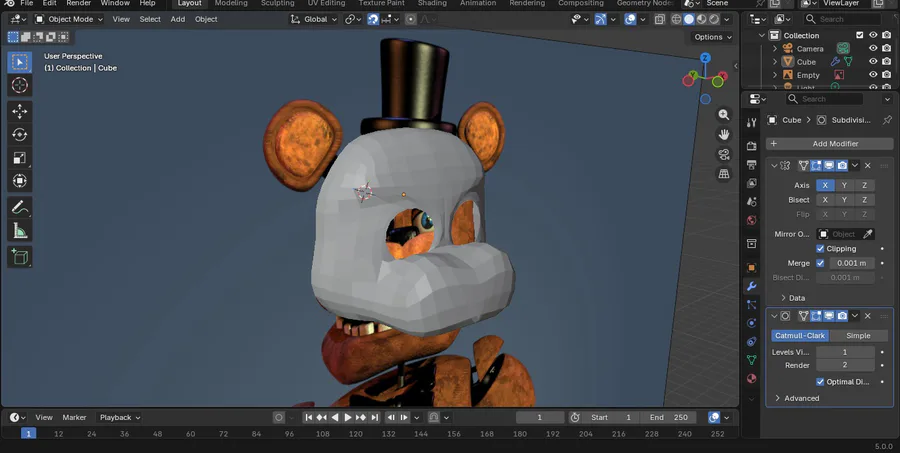Screen dimensions: 900x453
Task: Open the Options dropdown in viewport
Action: (x=713, y=37)
